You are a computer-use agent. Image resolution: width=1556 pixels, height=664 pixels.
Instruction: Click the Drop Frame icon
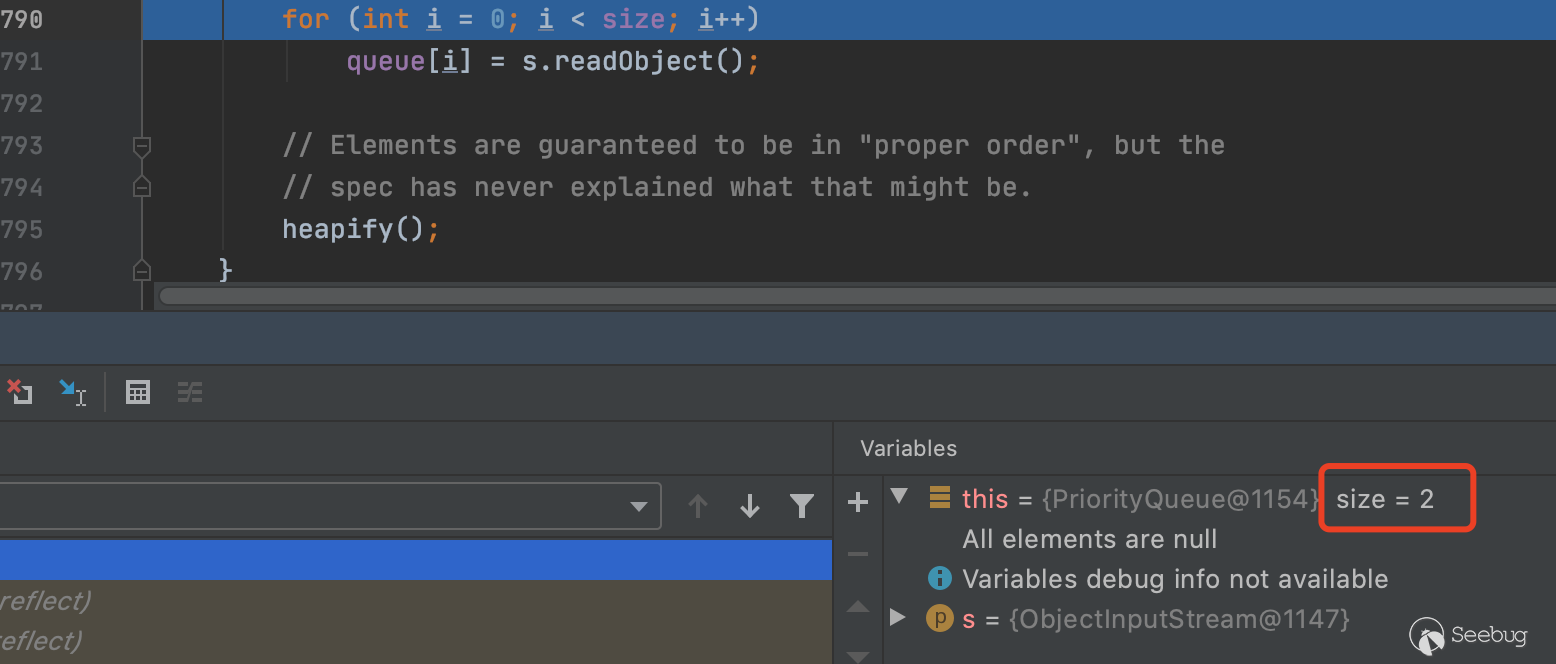click(x=18, y=392)
